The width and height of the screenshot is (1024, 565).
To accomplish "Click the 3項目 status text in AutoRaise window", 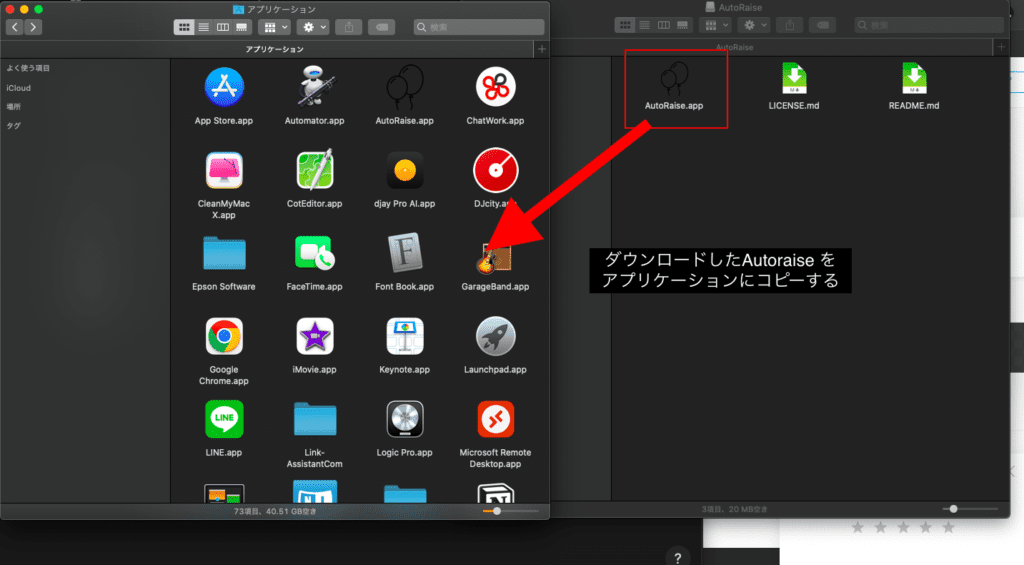I will (x=735, y=509).
